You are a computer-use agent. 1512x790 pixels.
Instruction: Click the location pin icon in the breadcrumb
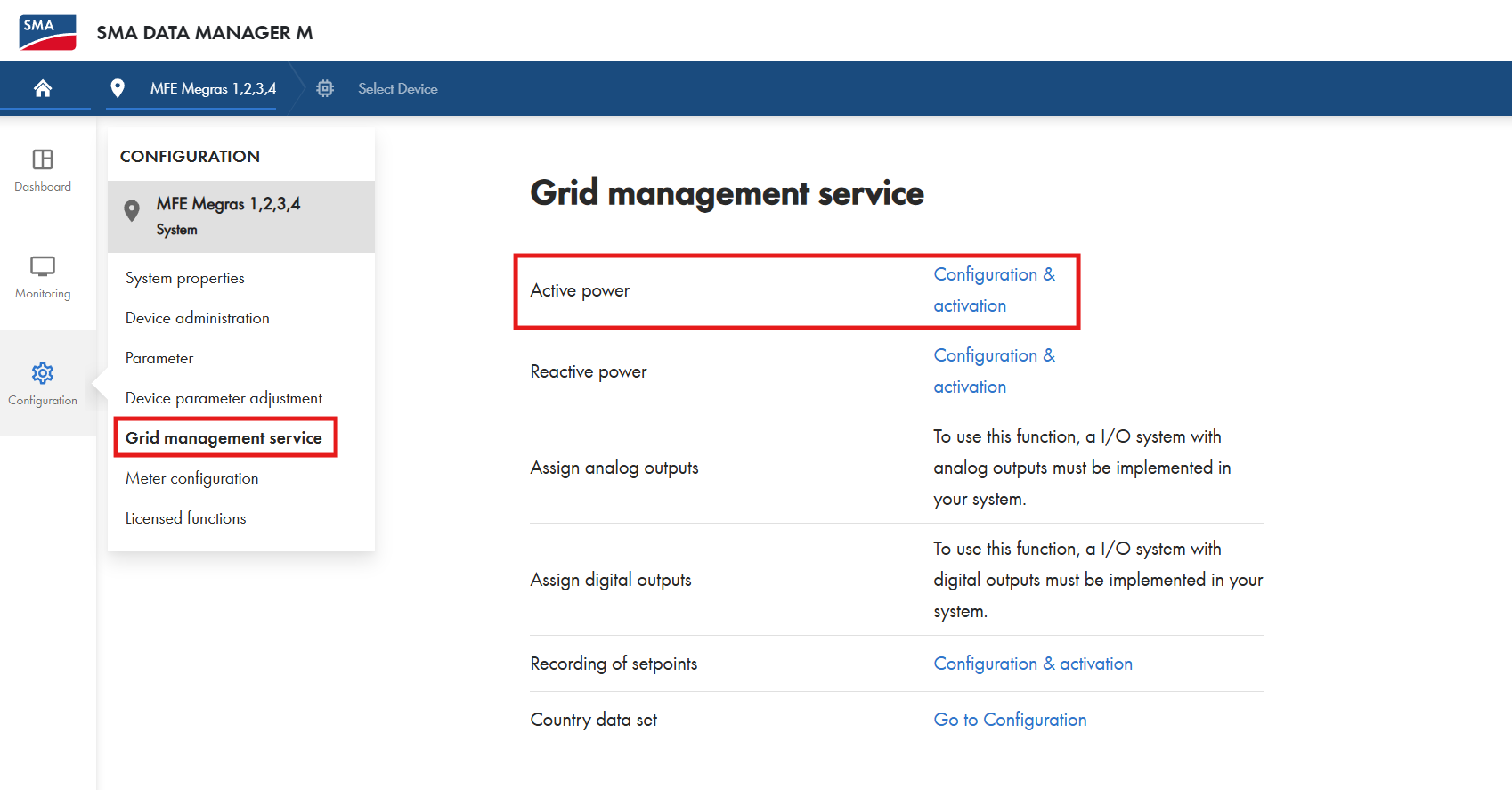click(x=117, y=88)
